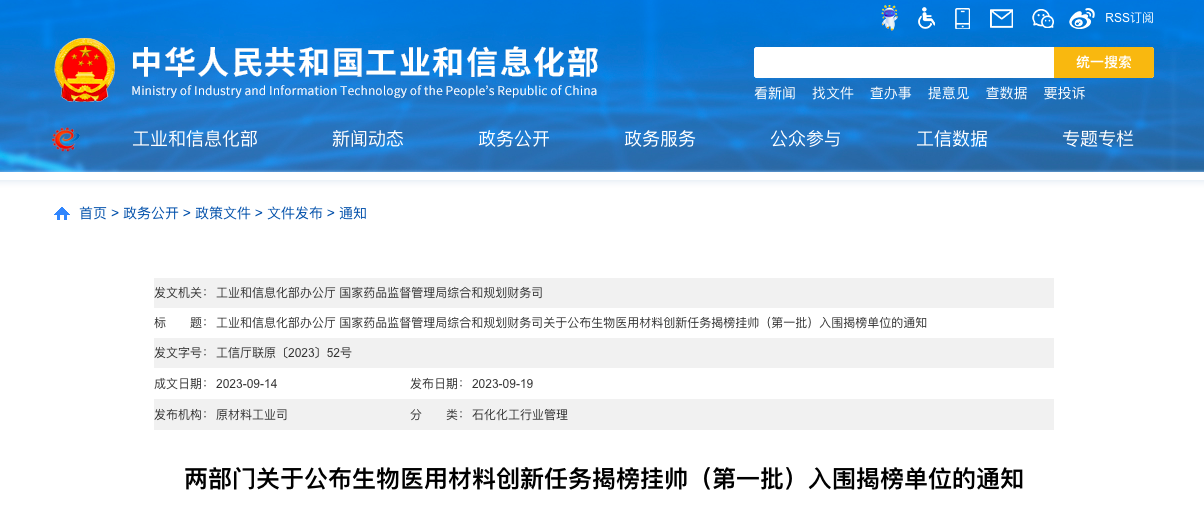Viewport: 1204px width, 527px height.
Task: Select 政务服务 in the navigation bar
Action: tap(660, 139)
